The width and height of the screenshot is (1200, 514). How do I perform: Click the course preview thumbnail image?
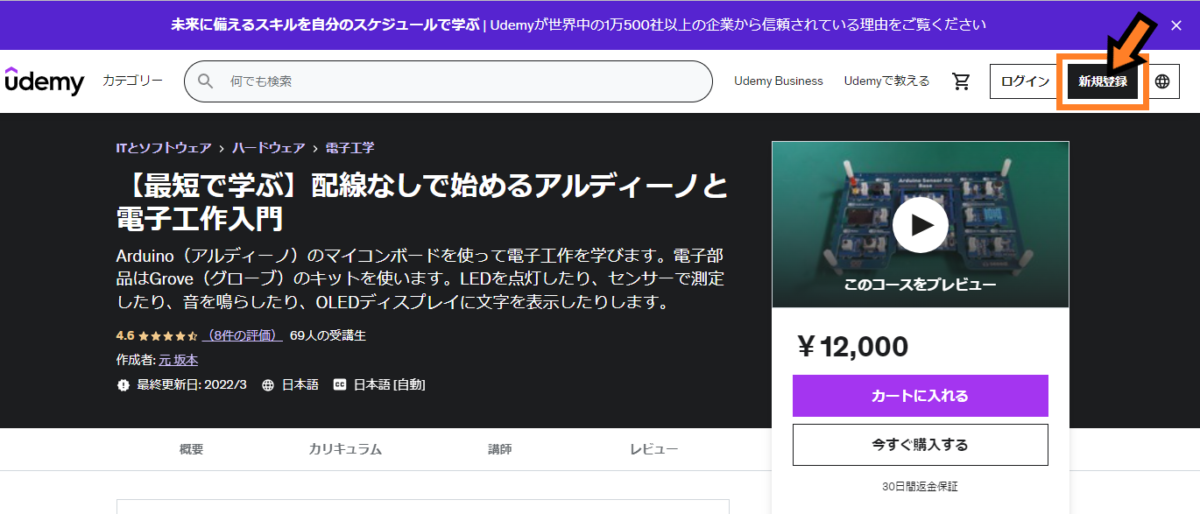920,224
